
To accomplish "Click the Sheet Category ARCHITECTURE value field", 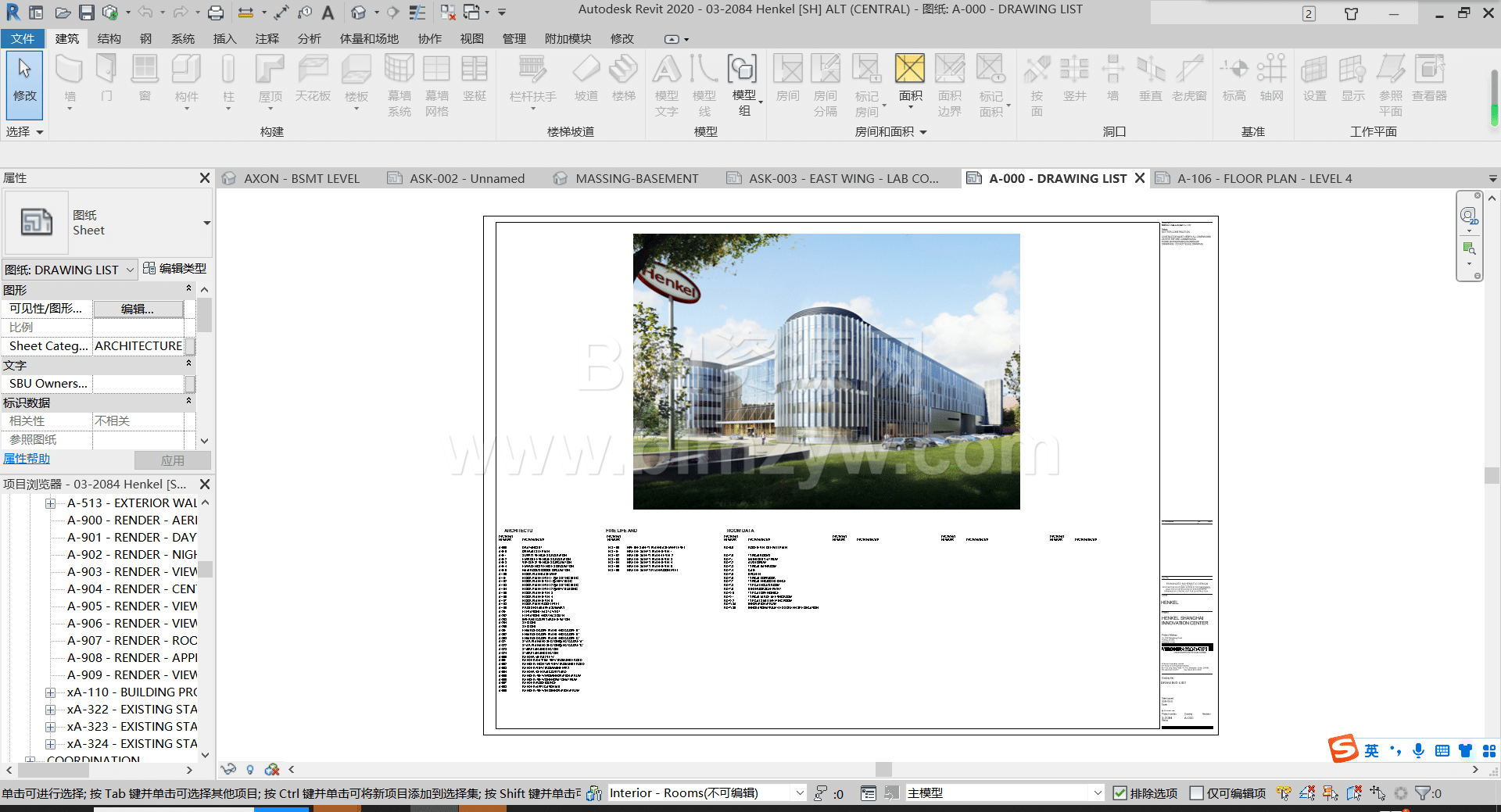I will click(138, 345).
